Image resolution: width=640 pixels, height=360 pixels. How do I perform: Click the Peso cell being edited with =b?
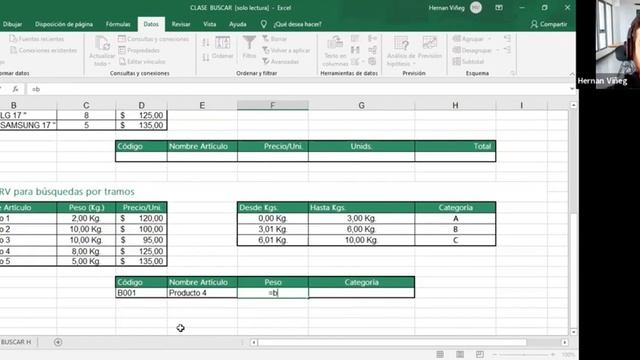pos(273,293)
